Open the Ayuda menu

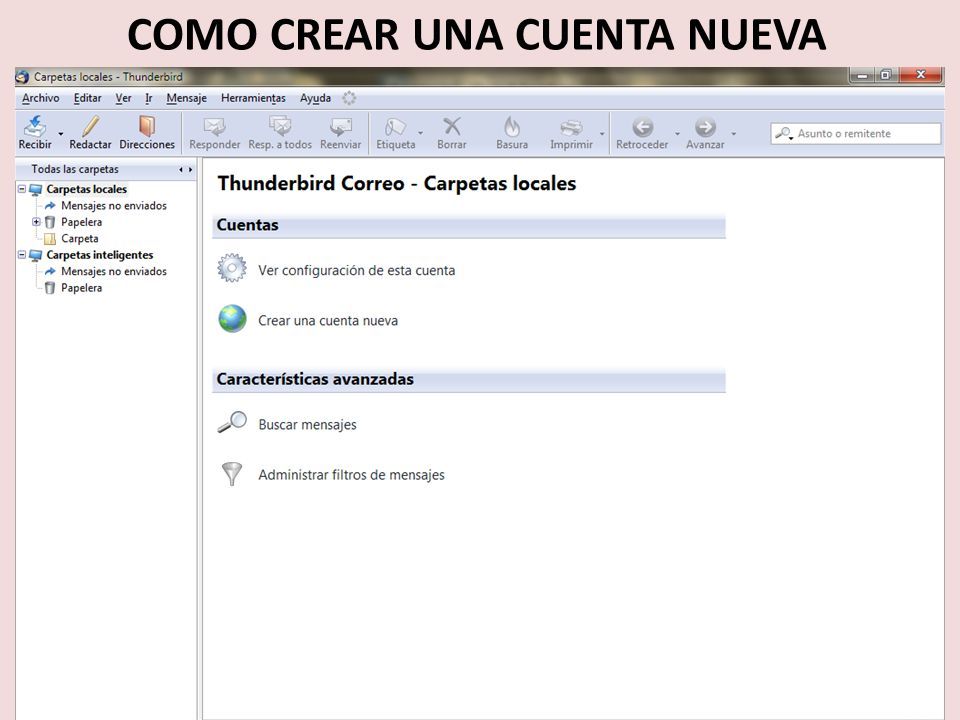click(315, 98)
